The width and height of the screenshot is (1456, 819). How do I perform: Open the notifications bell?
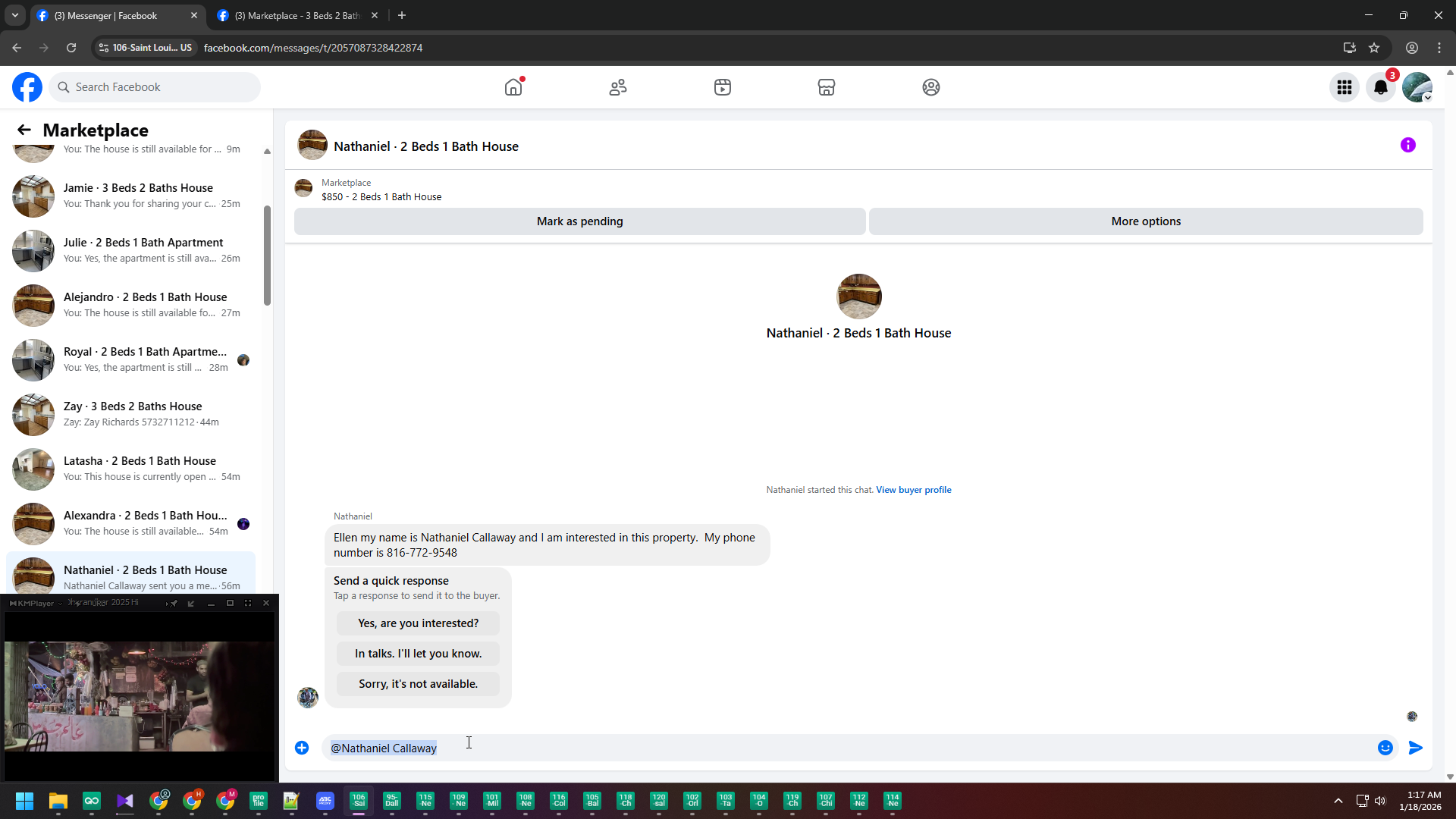tap(1381, 87)
